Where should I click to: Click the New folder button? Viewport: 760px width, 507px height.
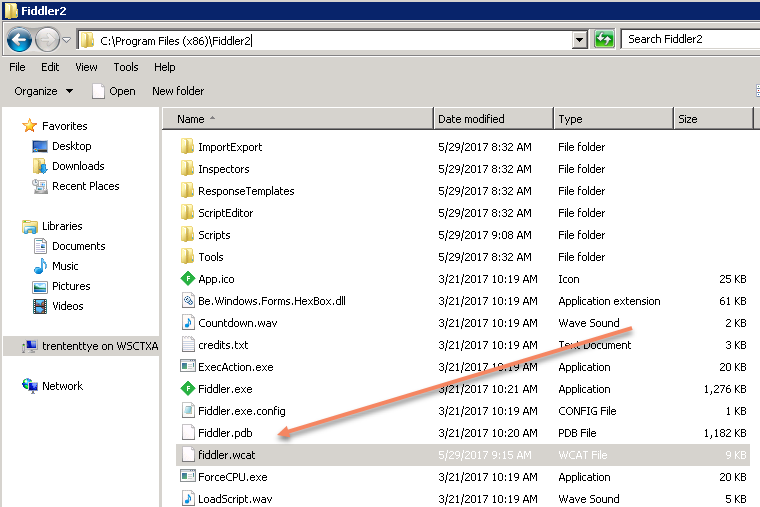pos(178,91)
